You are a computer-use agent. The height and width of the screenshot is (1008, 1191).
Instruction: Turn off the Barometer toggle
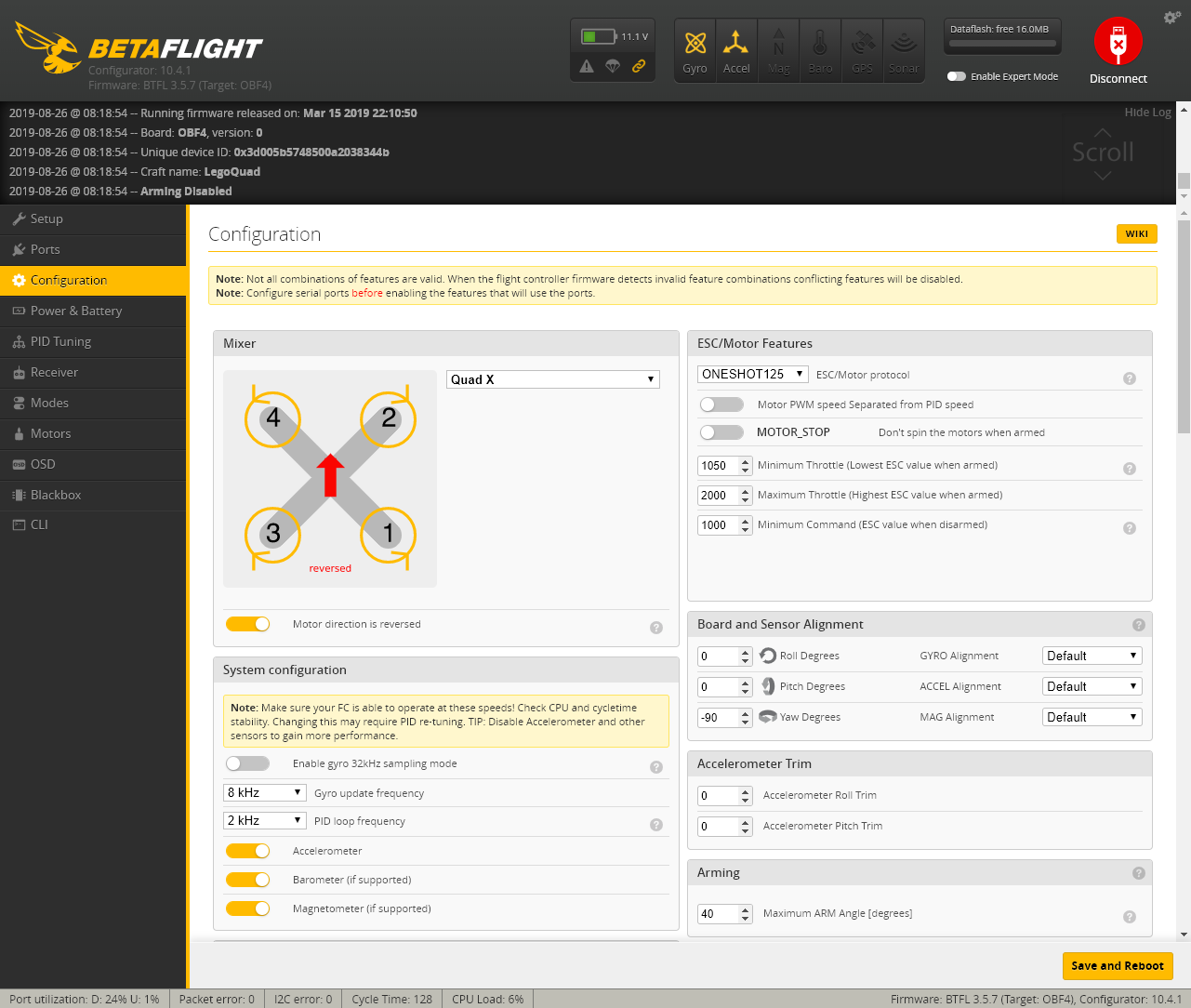247,880
